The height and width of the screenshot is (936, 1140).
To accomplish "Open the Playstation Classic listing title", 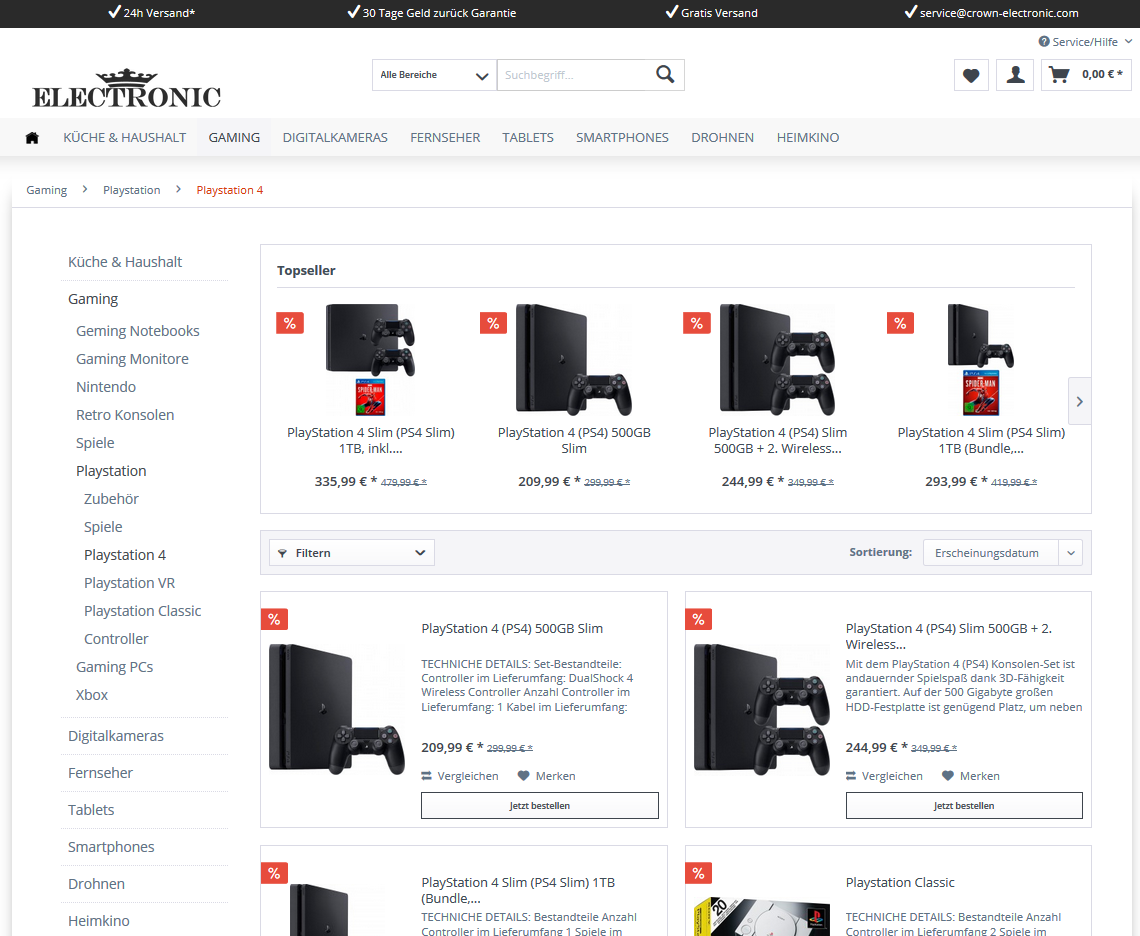I will pos(900,882).
